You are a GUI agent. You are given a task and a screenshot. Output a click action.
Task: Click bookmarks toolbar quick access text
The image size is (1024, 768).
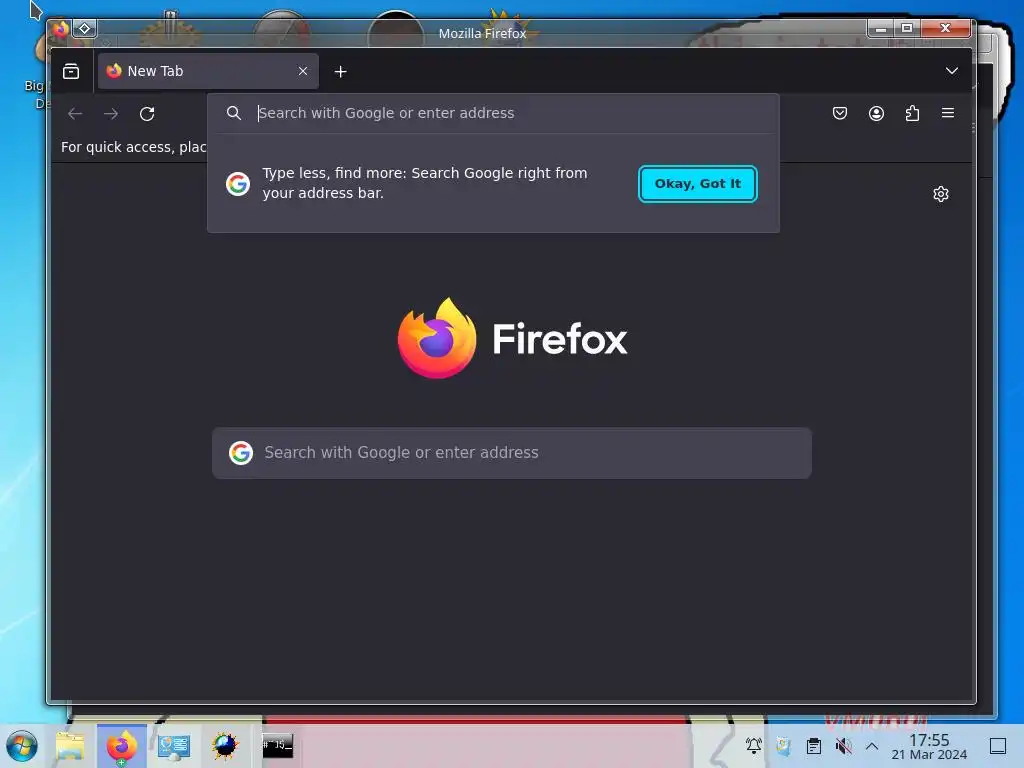click(133, 147)
